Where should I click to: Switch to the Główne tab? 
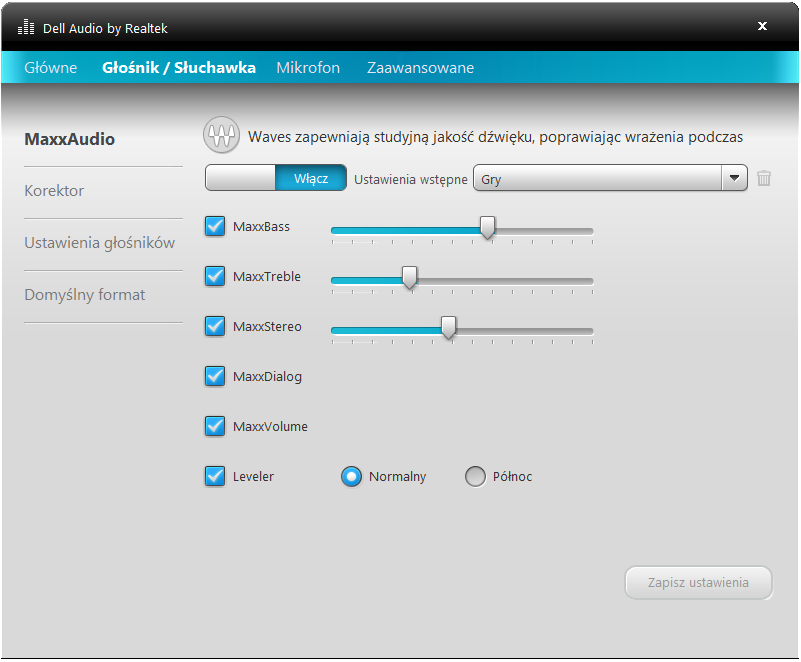click(x=51, y=67)
